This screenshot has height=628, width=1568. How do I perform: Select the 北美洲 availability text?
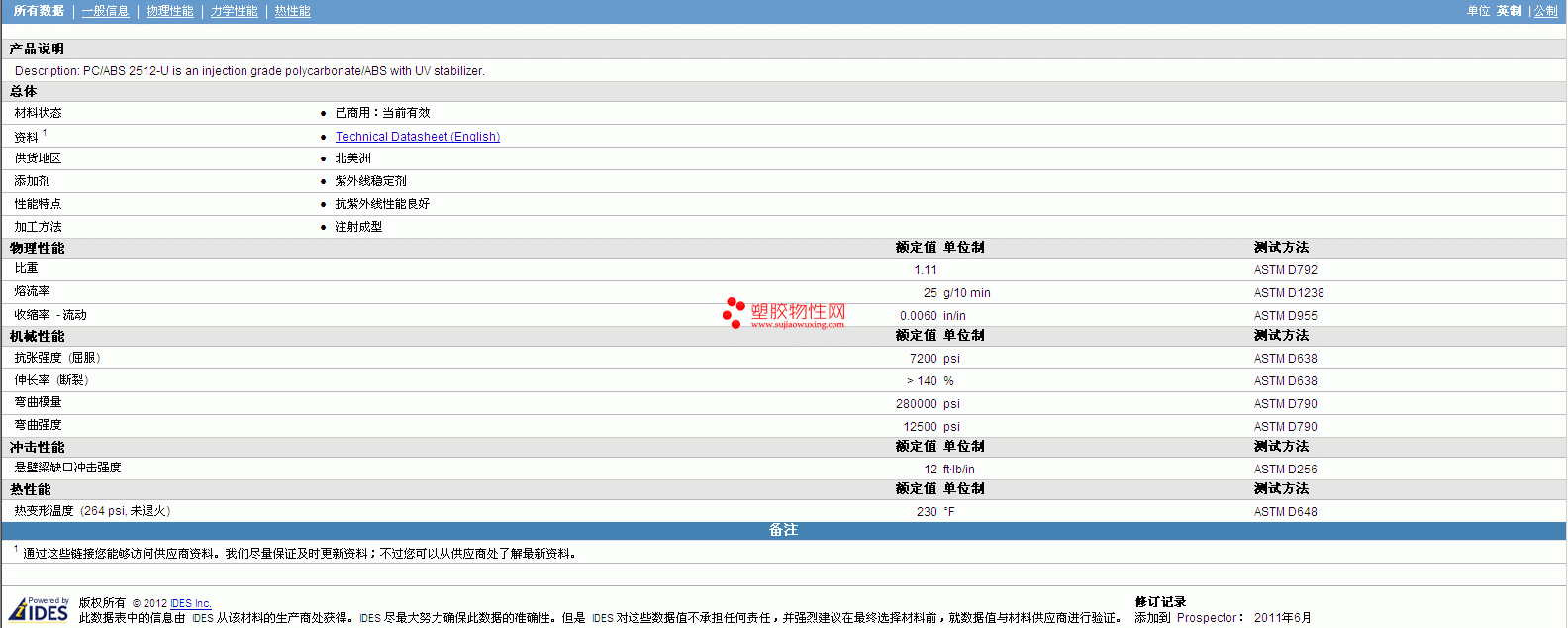click(x=352, y=158)
